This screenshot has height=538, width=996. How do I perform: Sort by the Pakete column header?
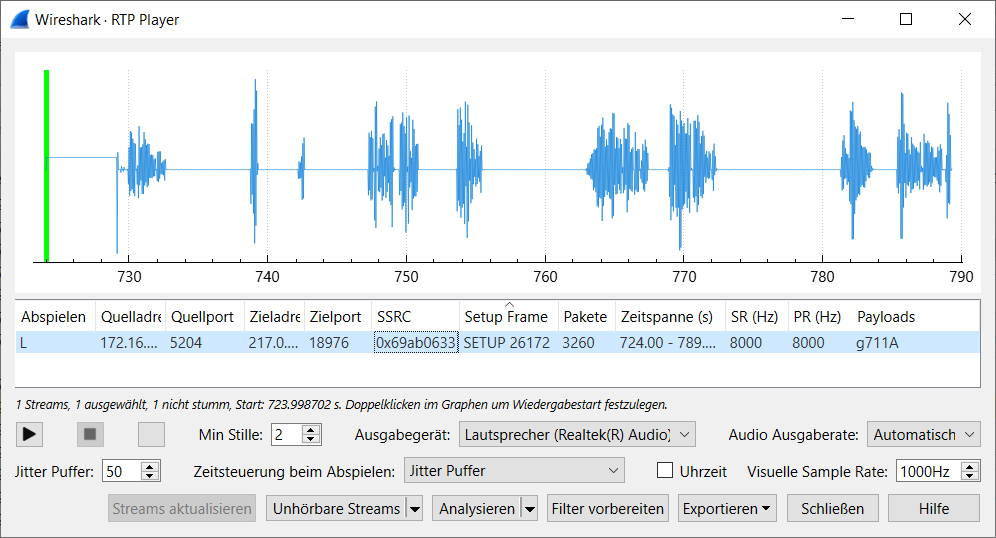pos(586,316)
